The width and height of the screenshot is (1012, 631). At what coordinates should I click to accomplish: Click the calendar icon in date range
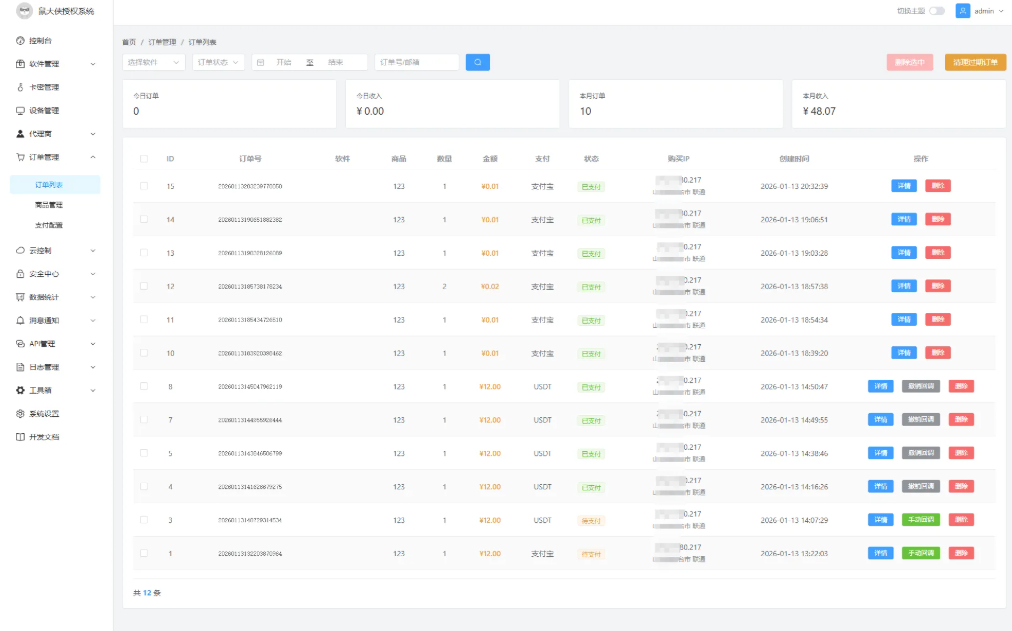click(261, 62)
